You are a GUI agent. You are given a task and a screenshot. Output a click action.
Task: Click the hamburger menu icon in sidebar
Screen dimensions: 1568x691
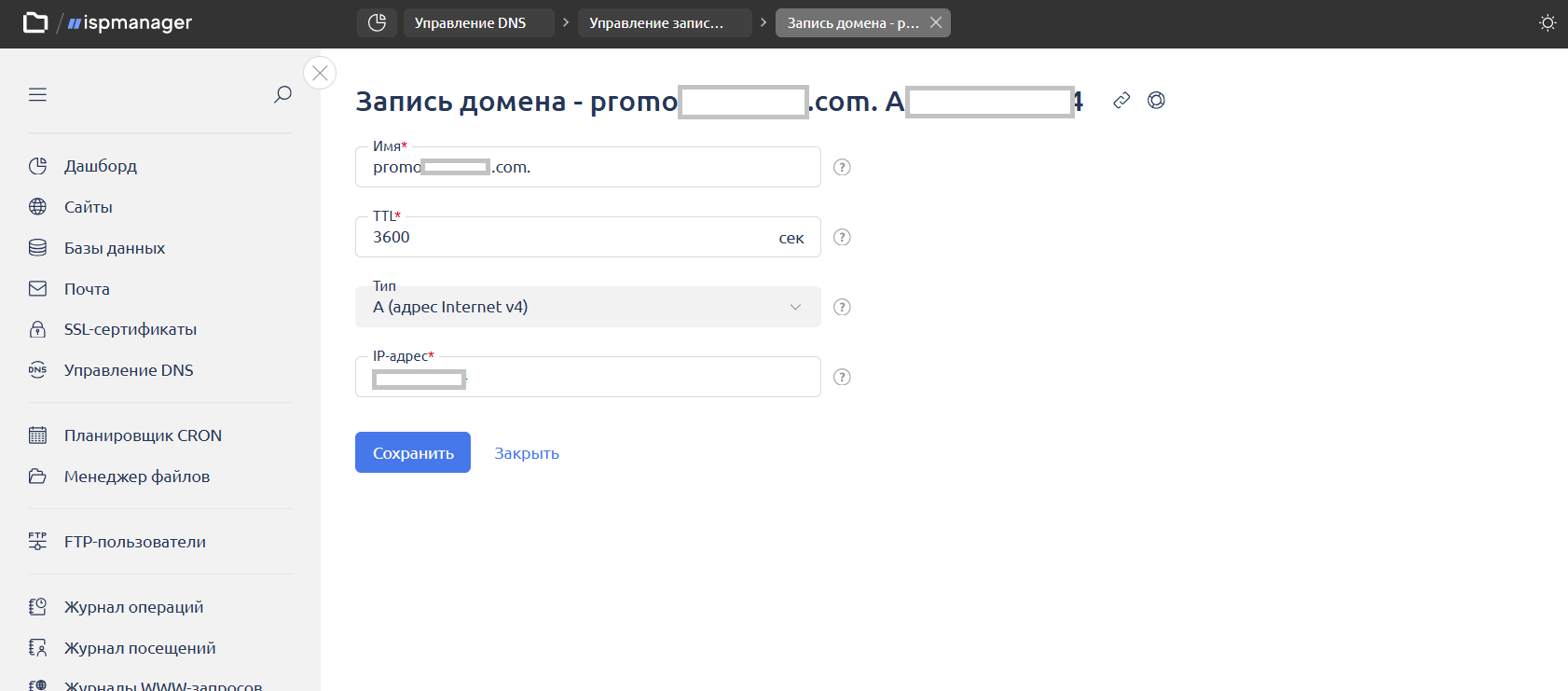tap(37, 94)
